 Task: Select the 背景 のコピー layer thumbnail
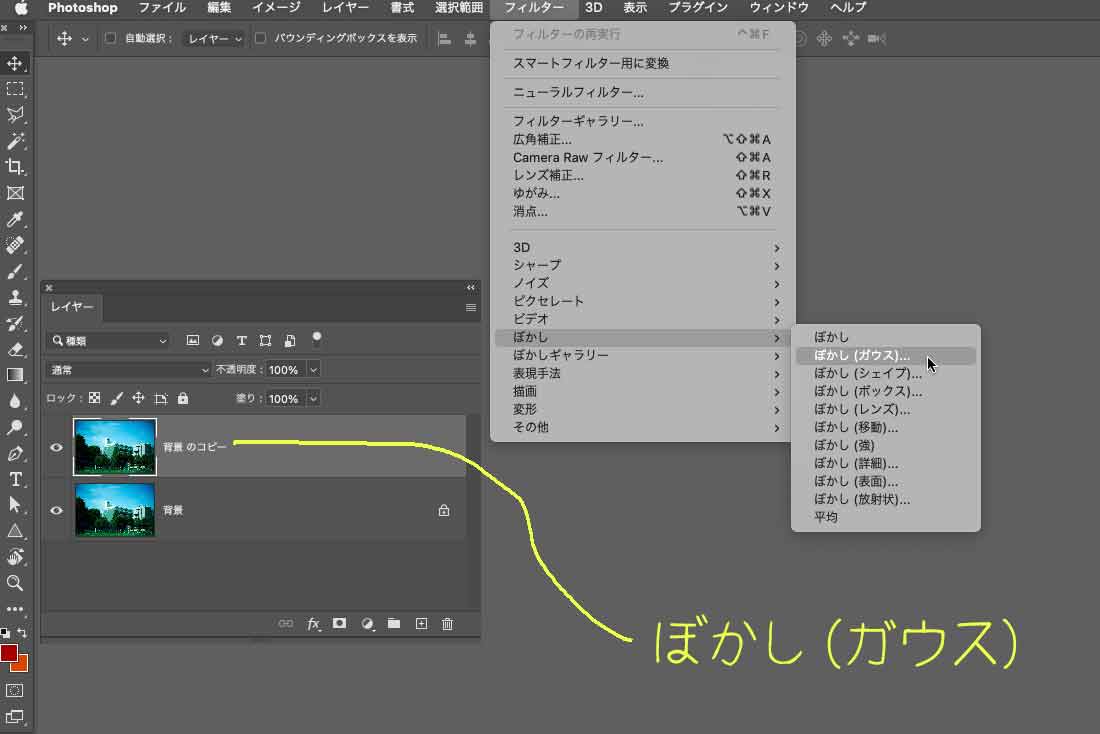tap(115, 447)
